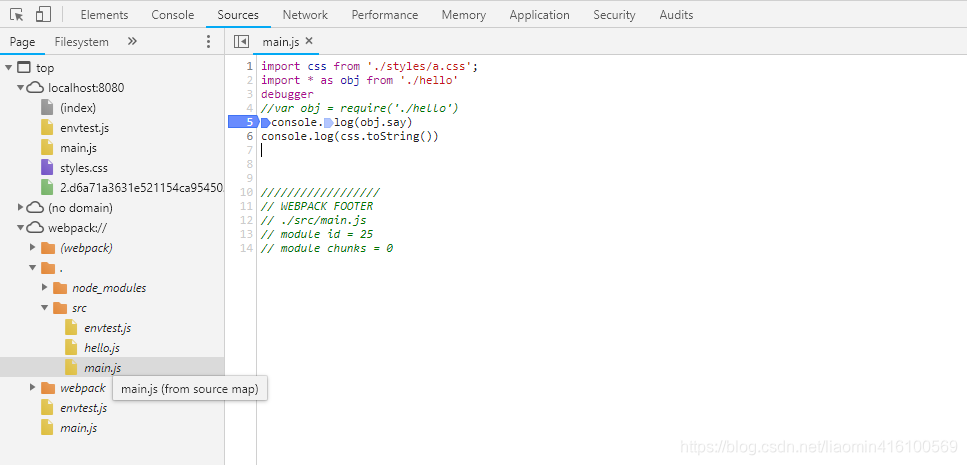967x465 pixels.
Task: Open the Security tab
Action: pos(614,15)
